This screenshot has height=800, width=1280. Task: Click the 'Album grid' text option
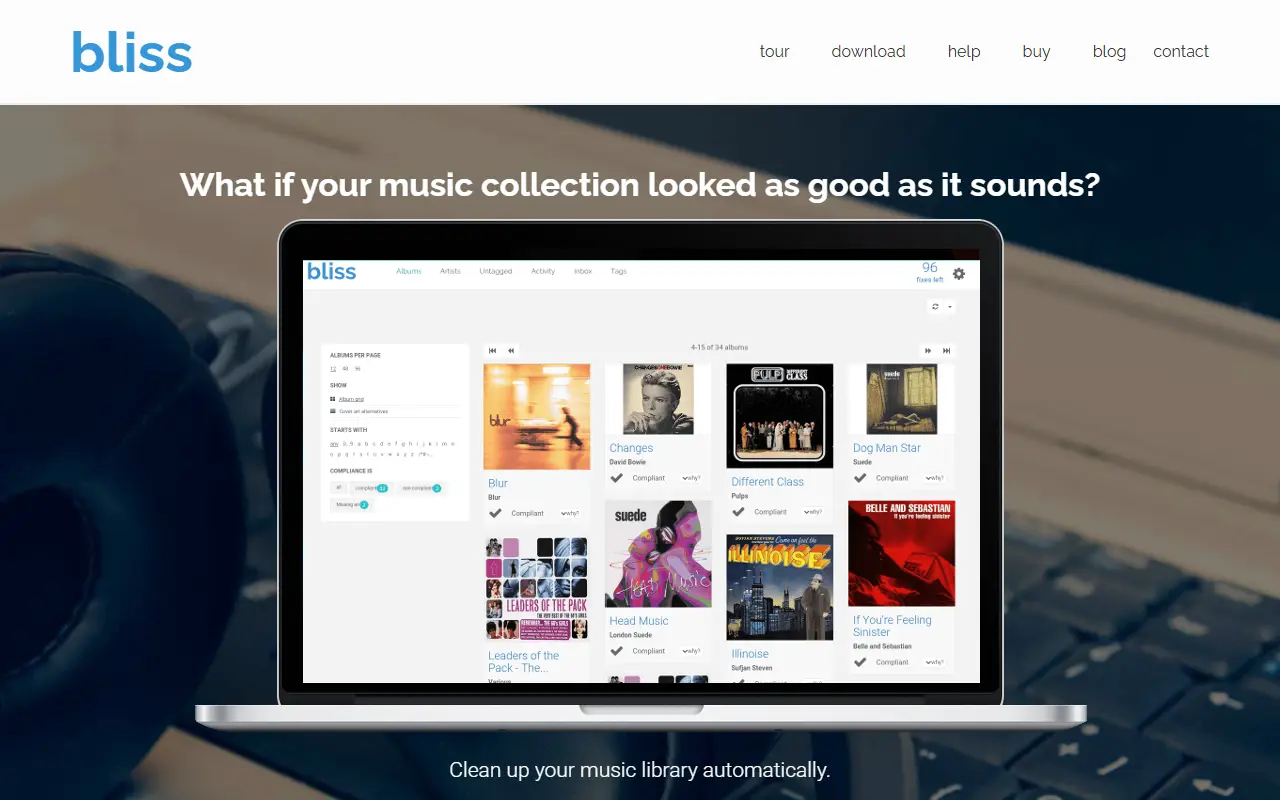[x=351, y=399]
